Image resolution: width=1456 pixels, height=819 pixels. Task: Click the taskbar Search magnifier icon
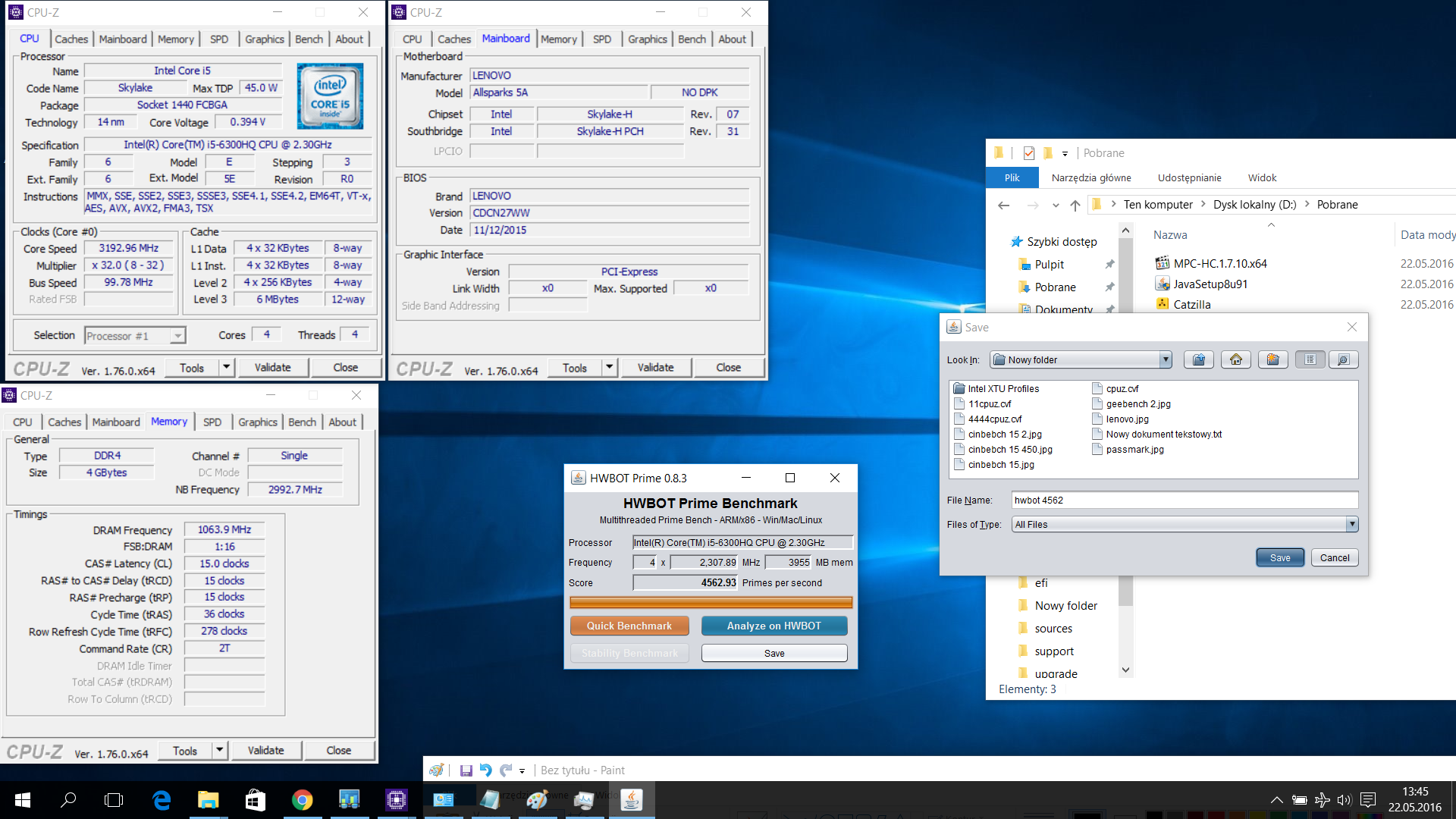tap(68, 800)
